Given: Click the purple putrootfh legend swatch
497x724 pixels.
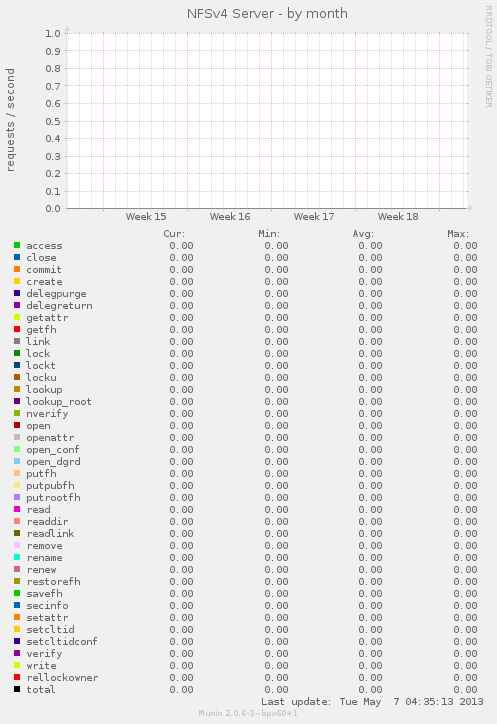Looking at the screenshot, I should pos(17,497).
